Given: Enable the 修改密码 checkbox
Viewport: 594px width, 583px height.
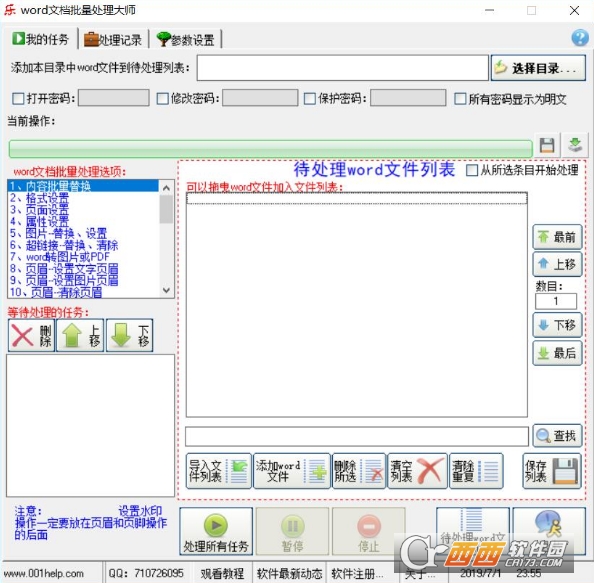Looking at the screenshot, I should click(163, 99).
